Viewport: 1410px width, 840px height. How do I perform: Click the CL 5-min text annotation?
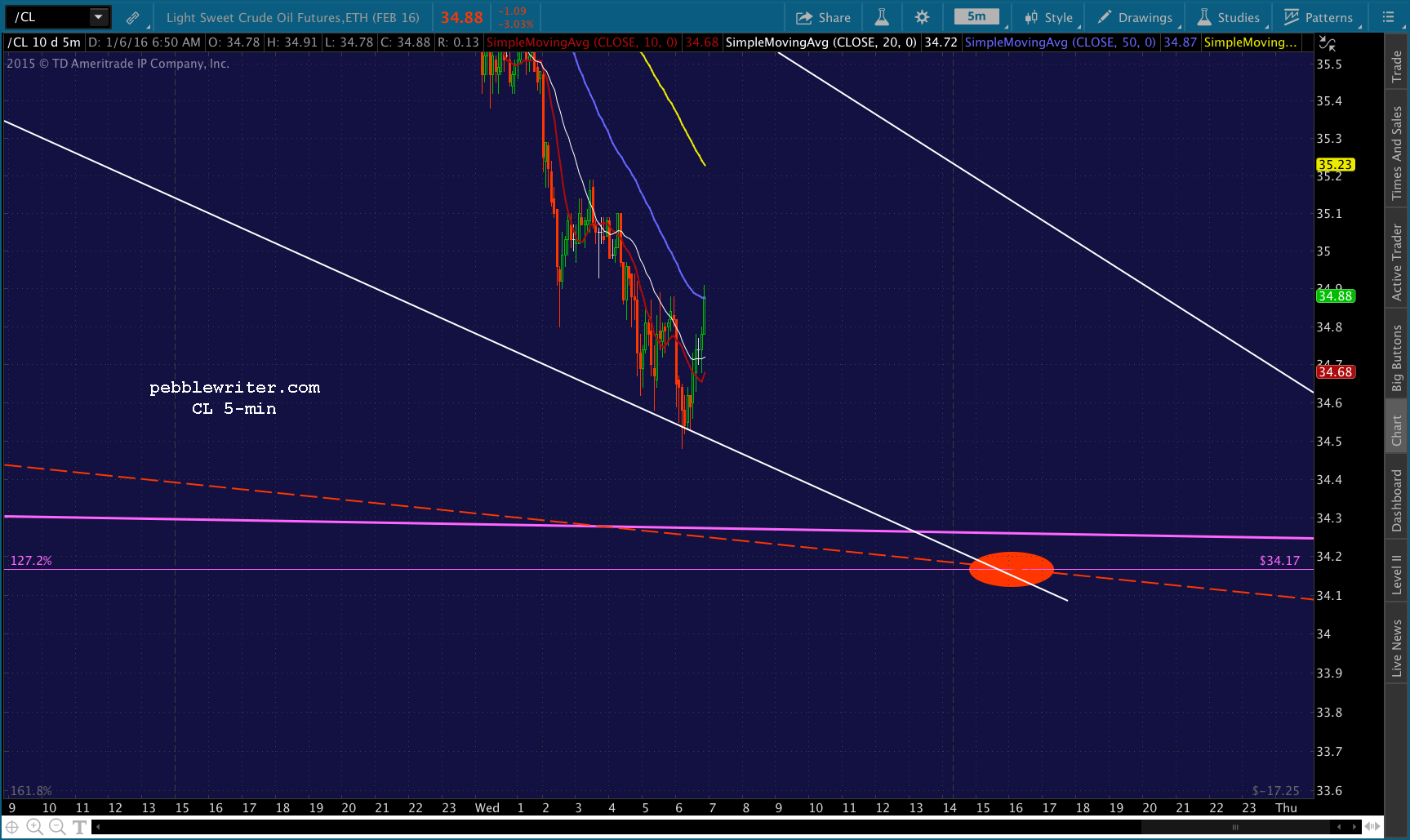coord(234,409)
